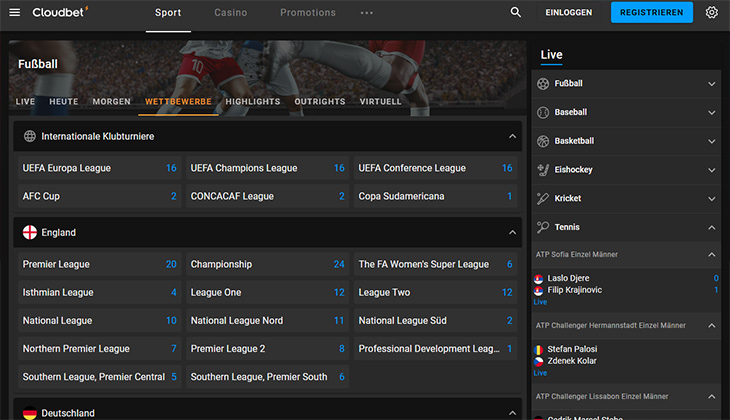Click Filip Krajinovic's flag icon
The height and width of the screenshot is (420, 730).
[x=539, y=291]
